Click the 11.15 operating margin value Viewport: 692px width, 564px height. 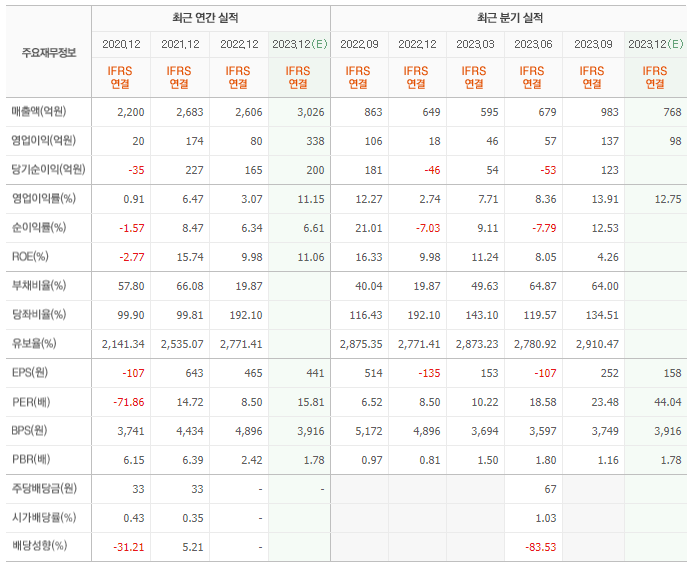(x=311, y=199)
